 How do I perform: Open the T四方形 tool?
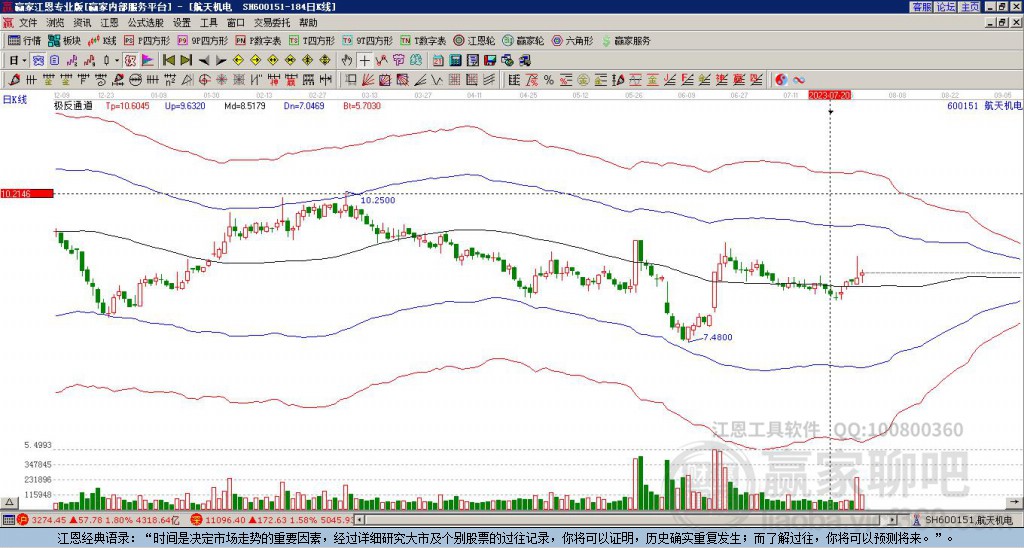312,40
